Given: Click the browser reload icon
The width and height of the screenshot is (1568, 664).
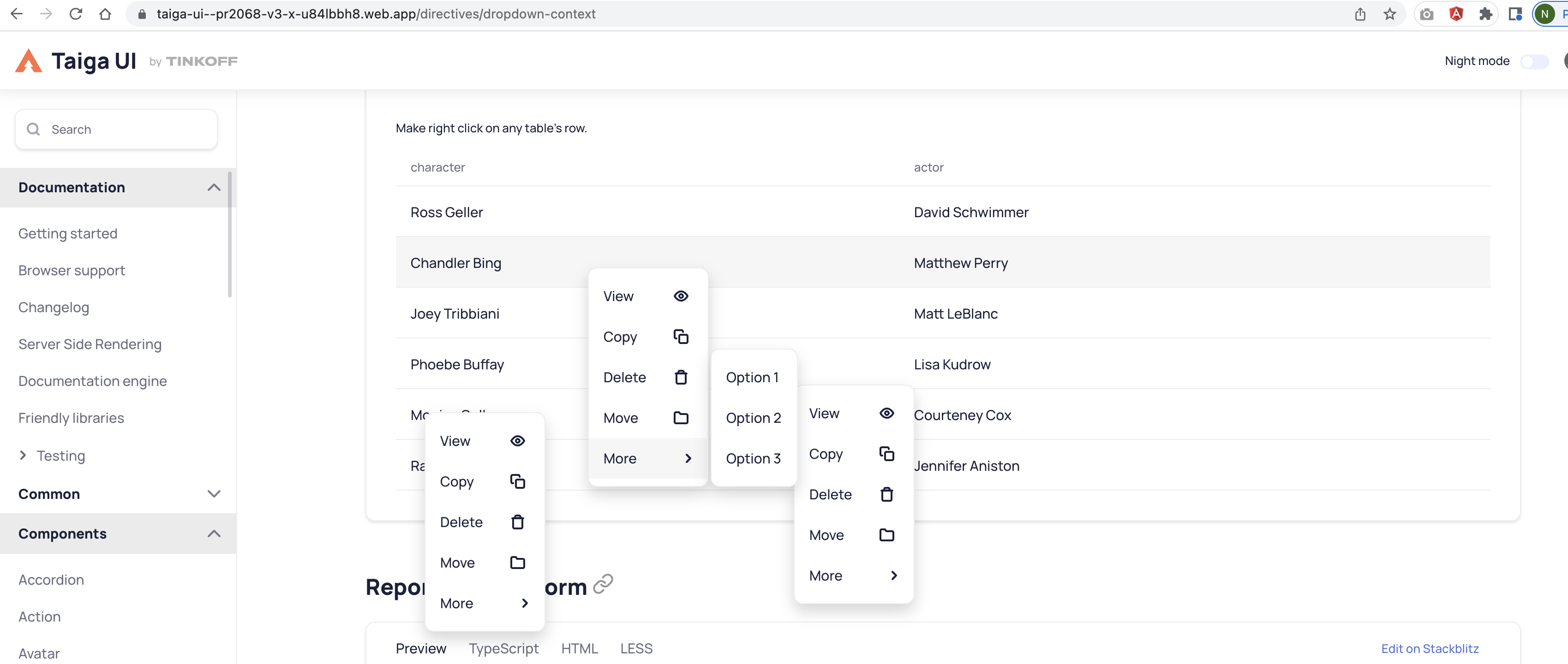Looking at the screenshot, I should (x=76, y=14).
